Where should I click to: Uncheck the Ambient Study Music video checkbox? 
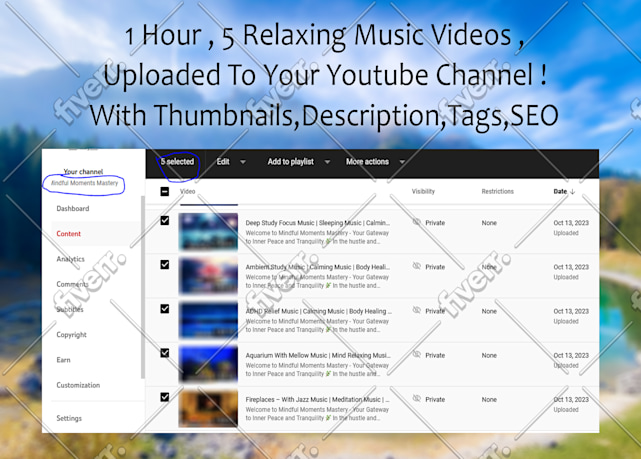click(x=165, y=265)
